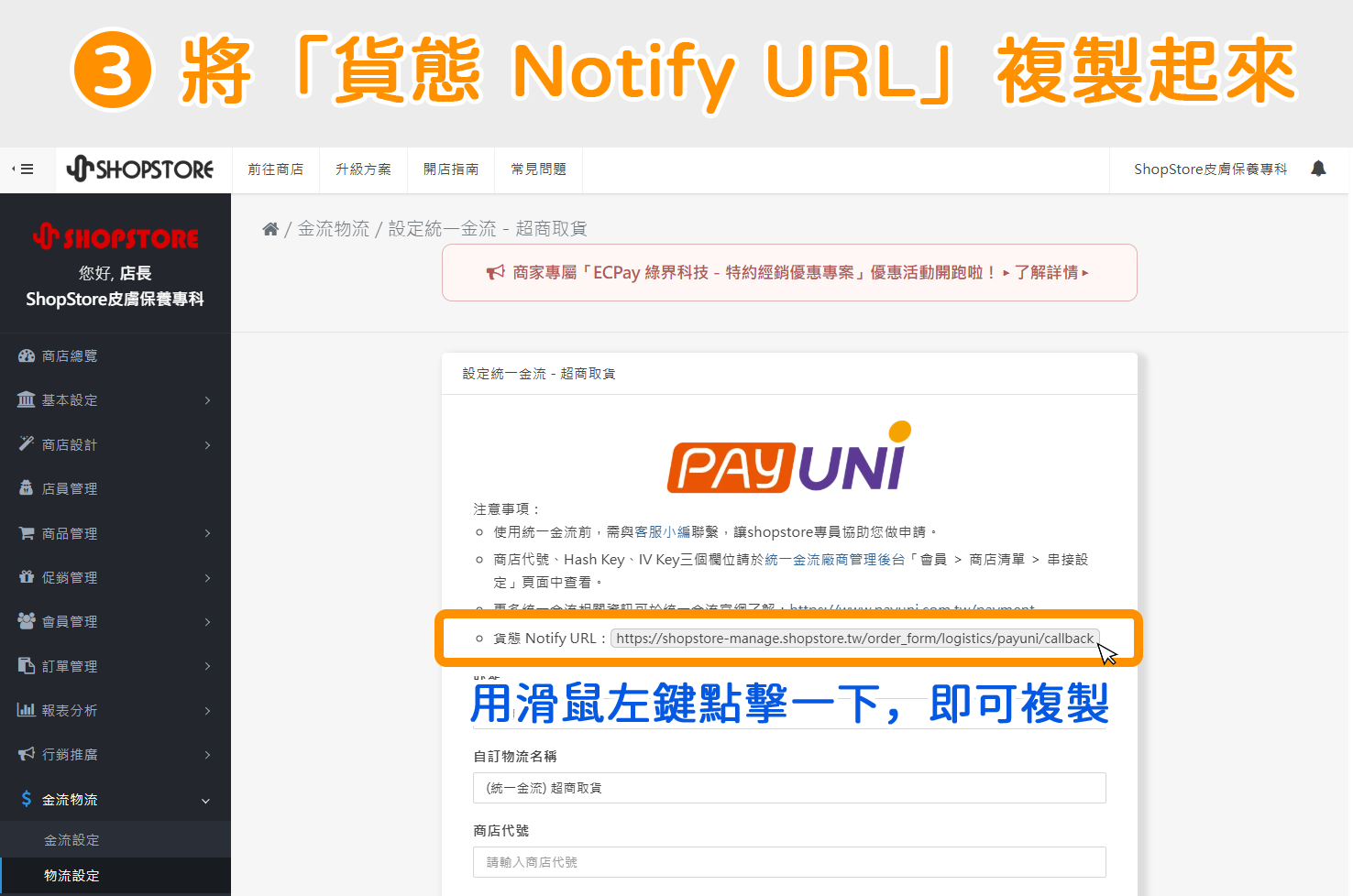
Task: Click the 行銷推廣 megaphone icon
Action: click(x=27, y=754)
